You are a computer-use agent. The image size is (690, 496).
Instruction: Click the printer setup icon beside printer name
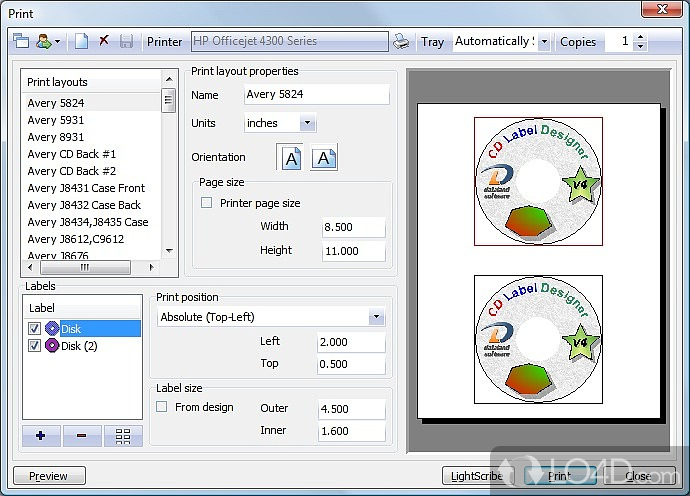tap(401, 42)
